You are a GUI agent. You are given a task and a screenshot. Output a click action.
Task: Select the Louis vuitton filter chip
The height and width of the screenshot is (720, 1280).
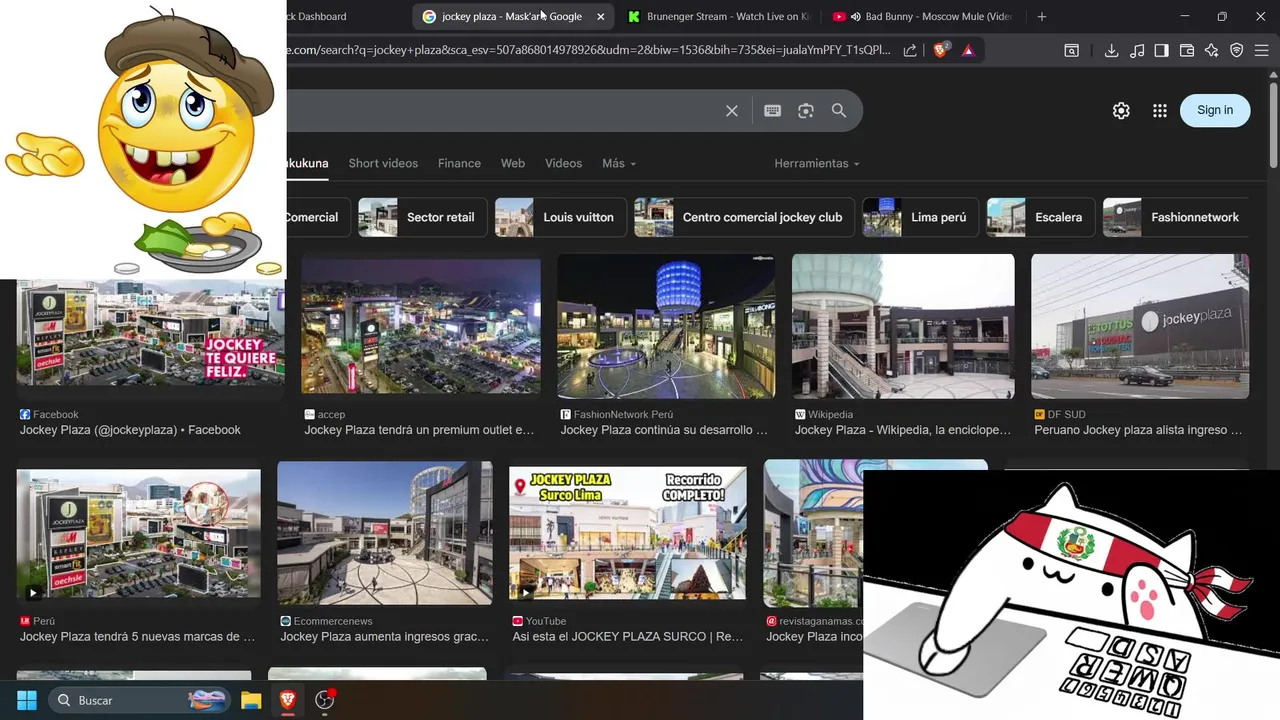561,217
